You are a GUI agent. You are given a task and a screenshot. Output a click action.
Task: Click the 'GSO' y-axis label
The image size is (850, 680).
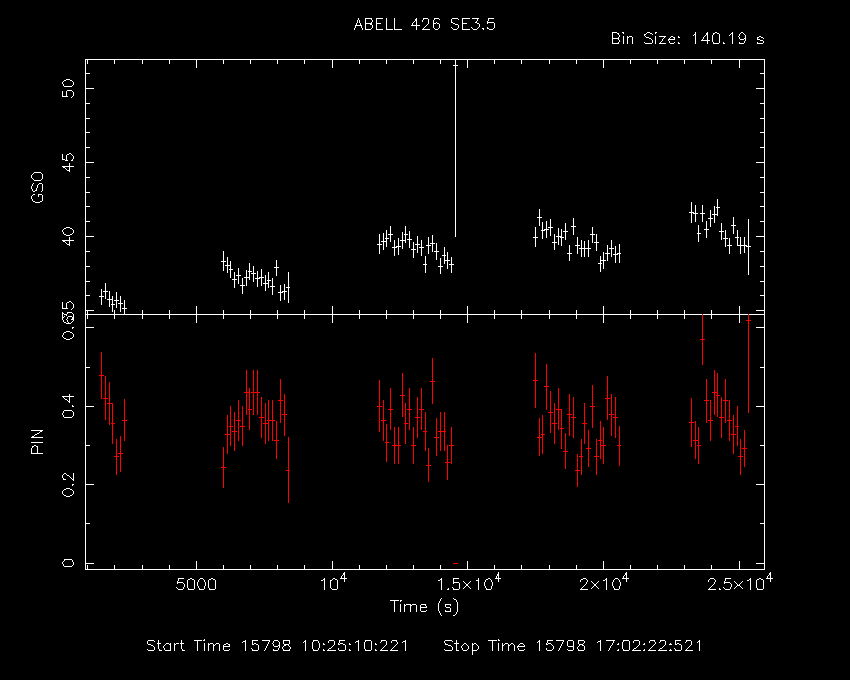tap(37, 188)
